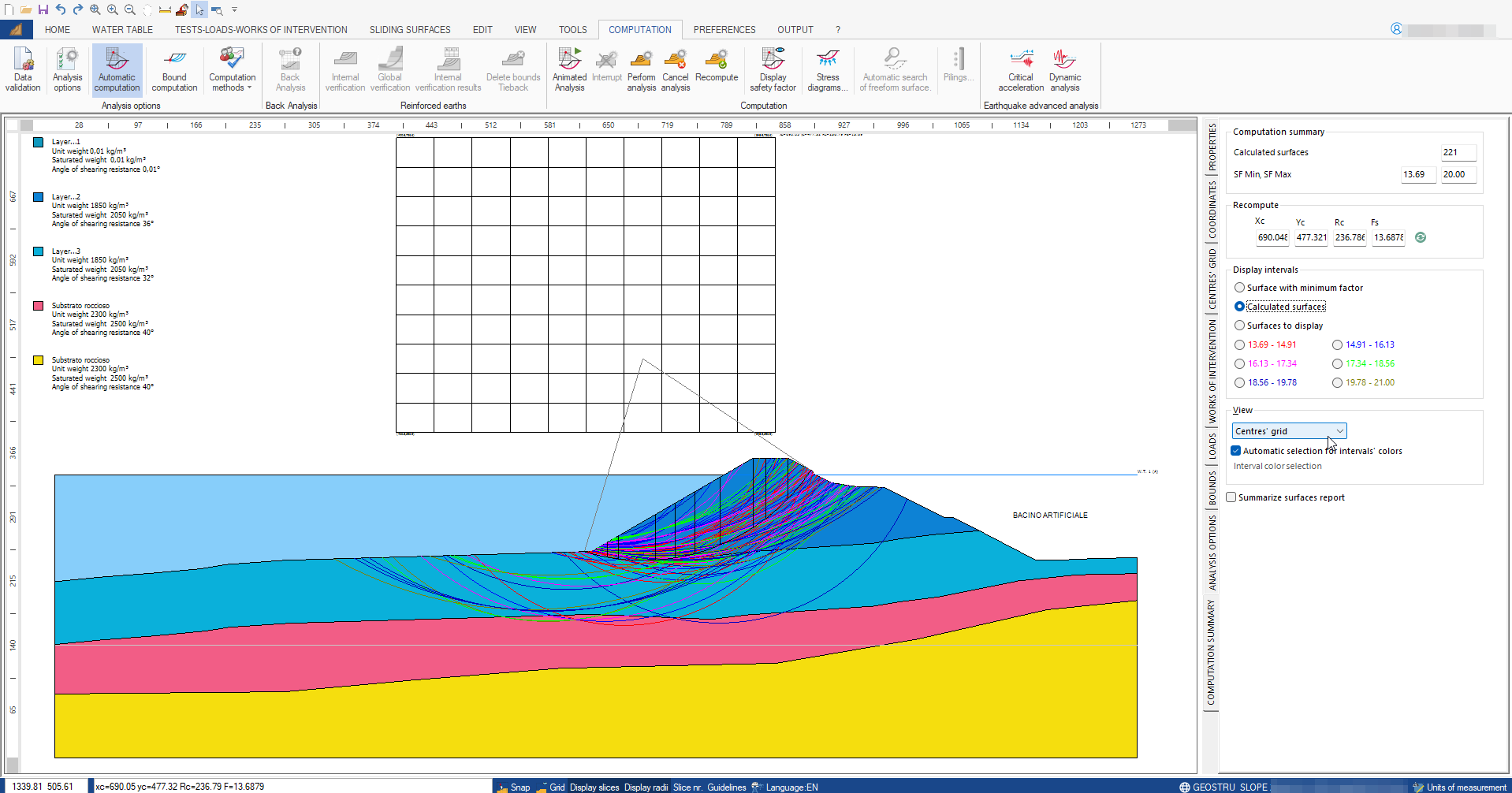The image size is (1512, 793).
Task: Select the Bound computation tool
Action: (x=174, y=69)
